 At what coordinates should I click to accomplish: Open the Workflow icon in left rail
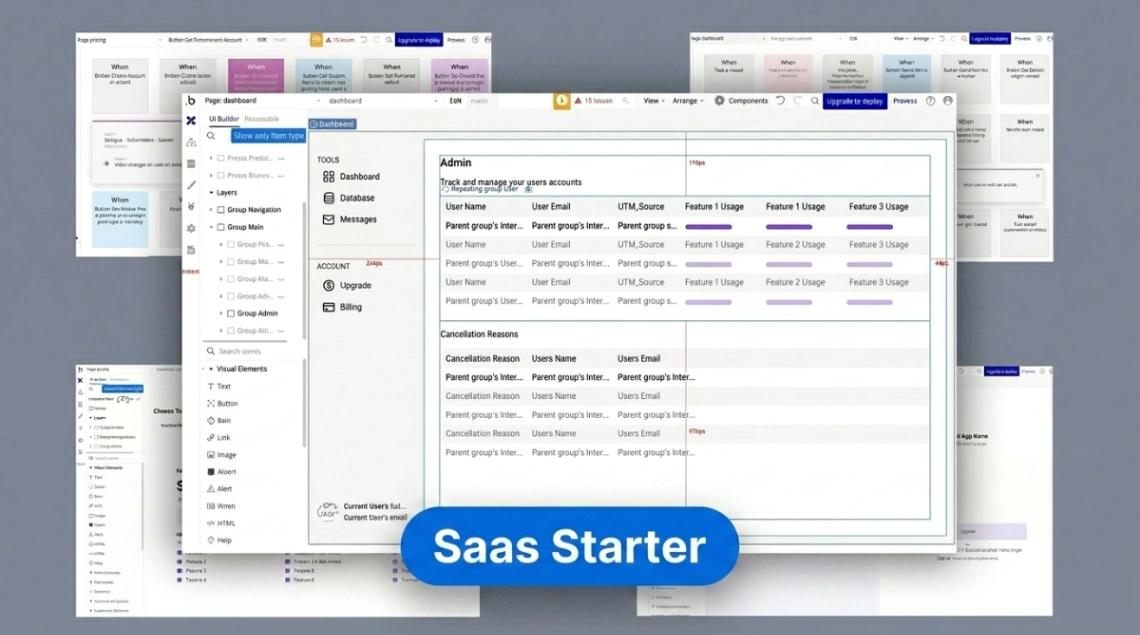(190, 143)
